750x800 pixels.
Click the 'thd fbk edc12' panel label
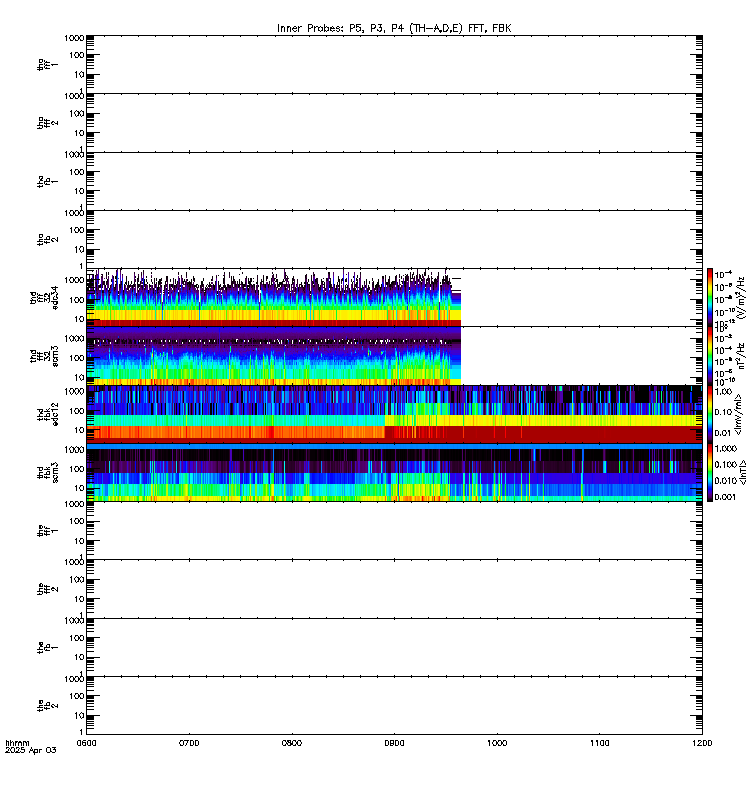tap(47, 414)
